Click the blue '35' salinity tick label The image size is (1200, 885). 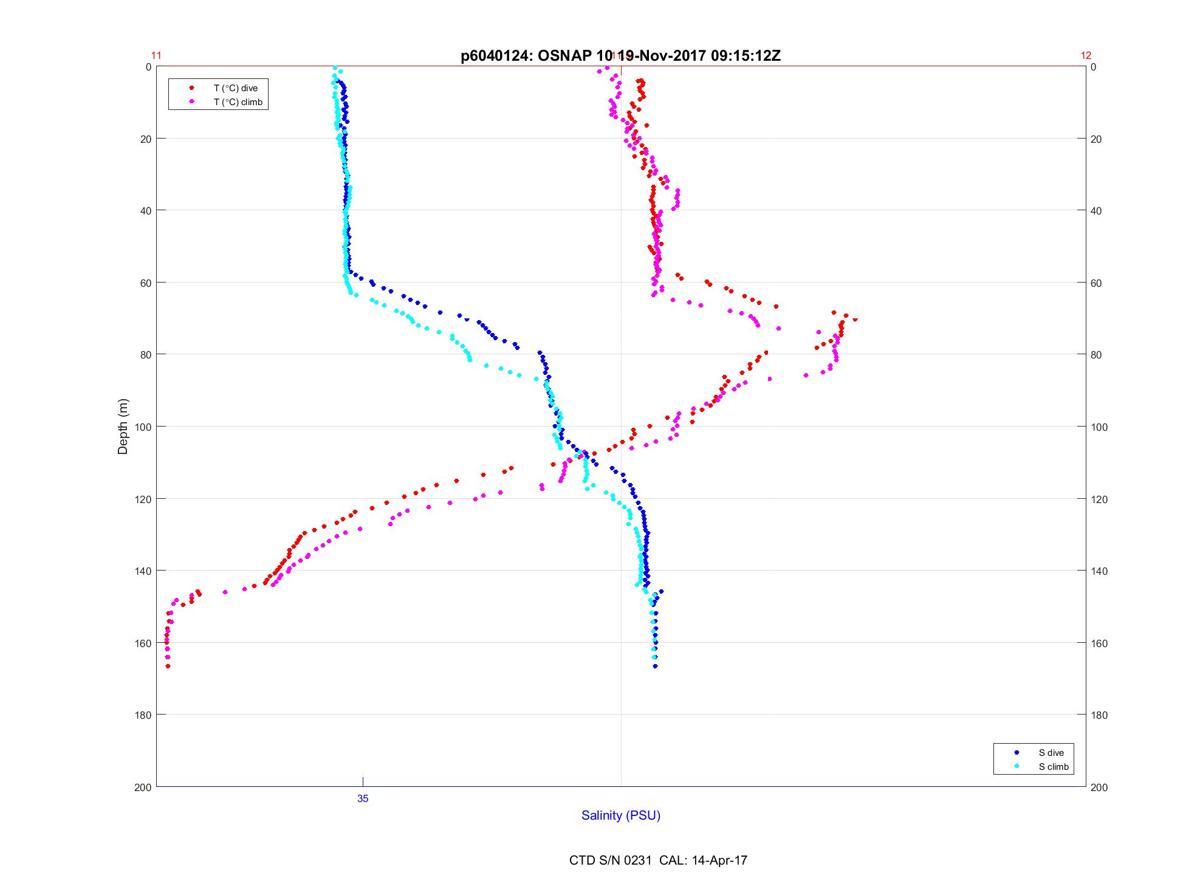(x=362, y=798)
